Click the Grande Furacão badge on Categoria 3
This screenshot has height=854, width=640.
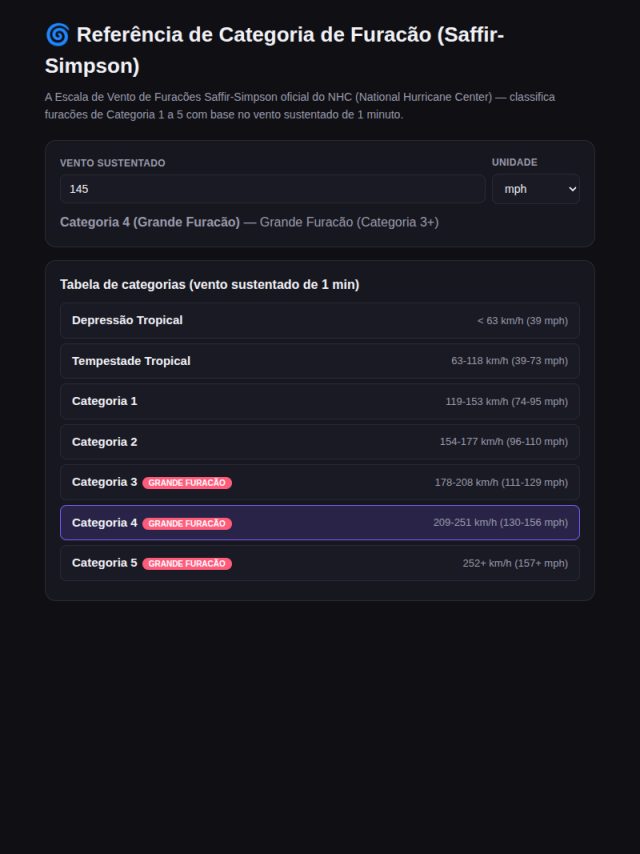187,483
